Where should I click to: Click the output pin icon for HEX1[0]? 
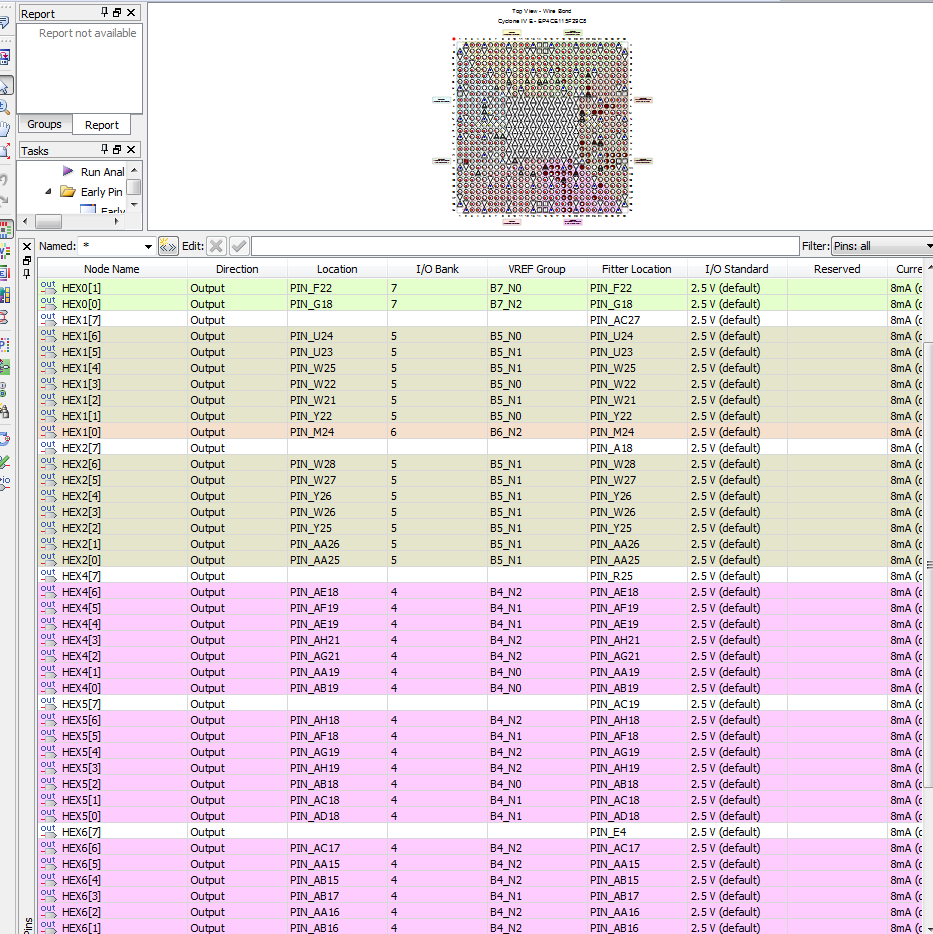[x=48, y=432]
